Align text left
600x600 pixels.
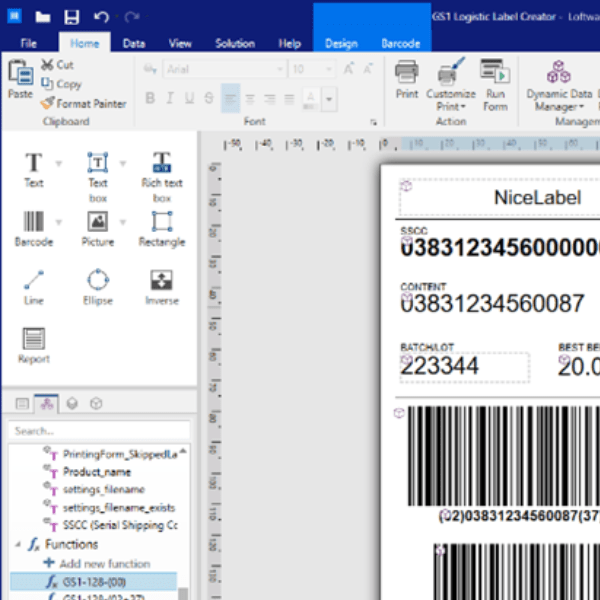click(x=230, y=98)
